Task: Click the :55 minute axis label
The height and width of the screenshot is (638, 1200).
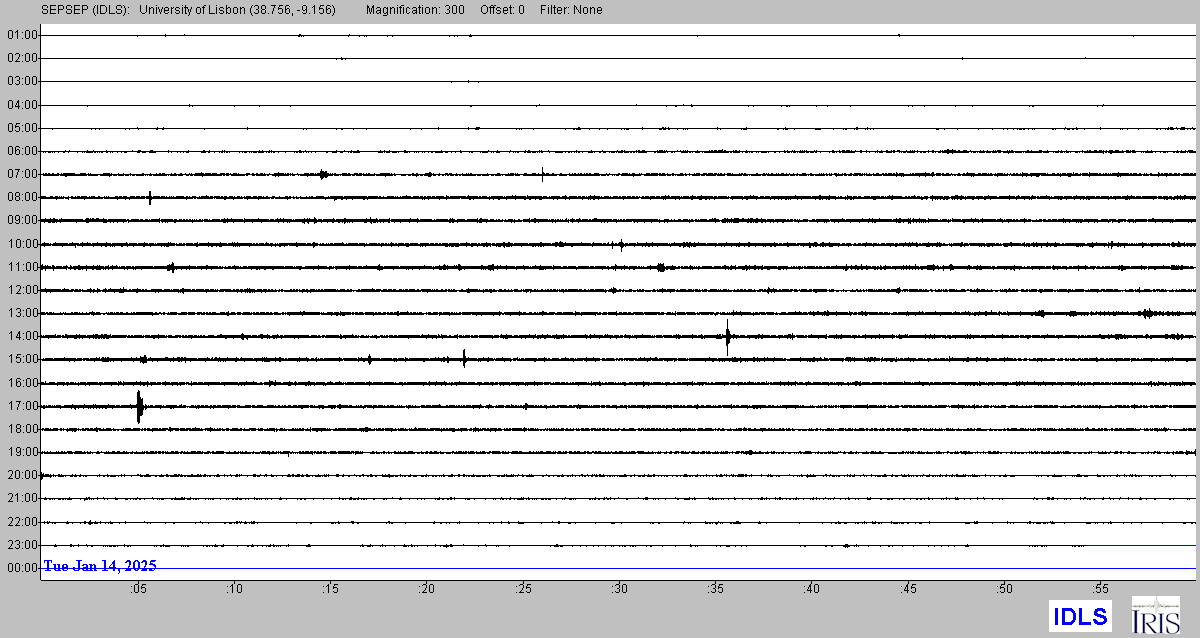Action: click(1100, 589)
